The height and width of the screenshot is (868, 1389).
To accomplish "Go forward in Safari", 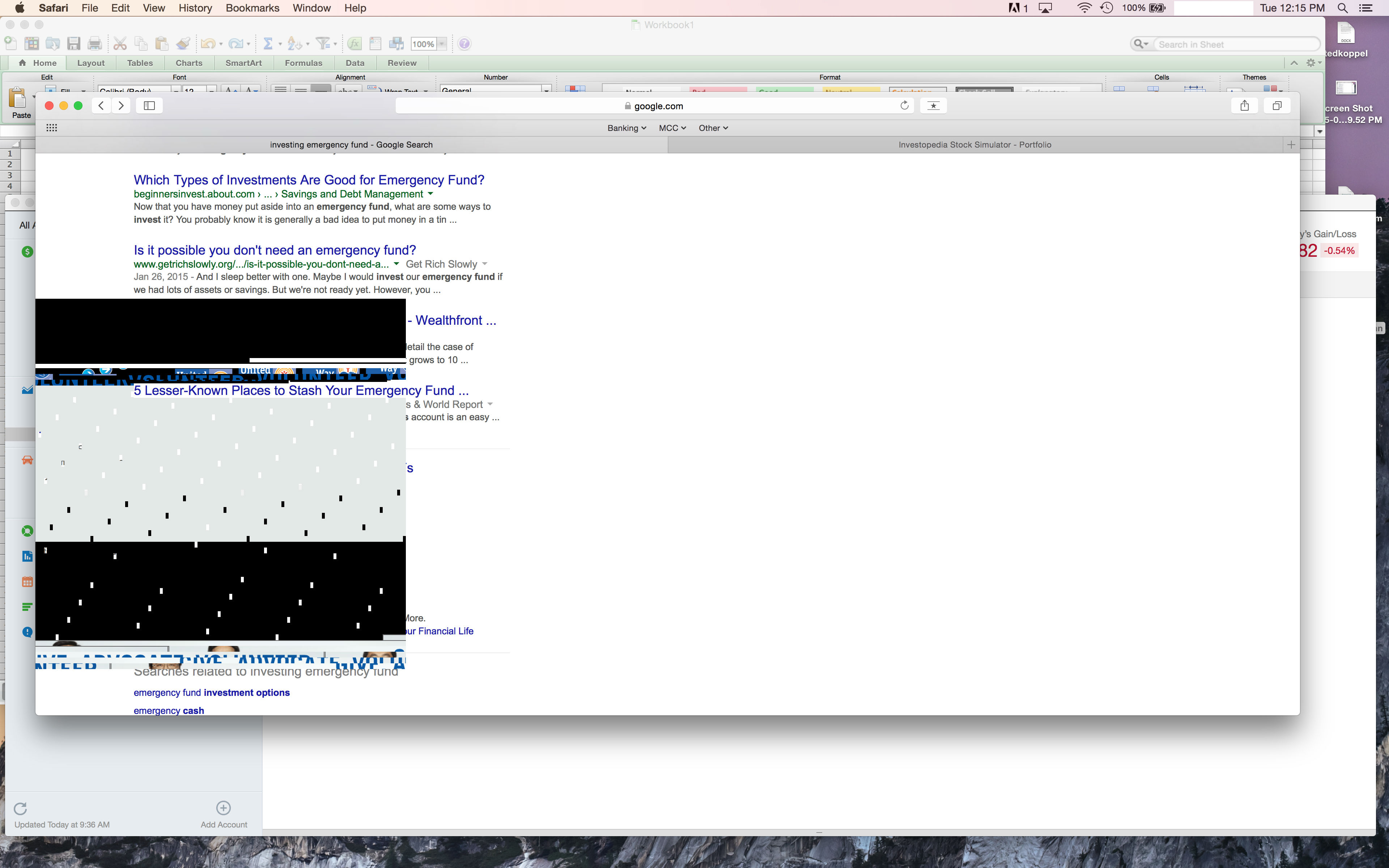I will (x=120, y=106).
